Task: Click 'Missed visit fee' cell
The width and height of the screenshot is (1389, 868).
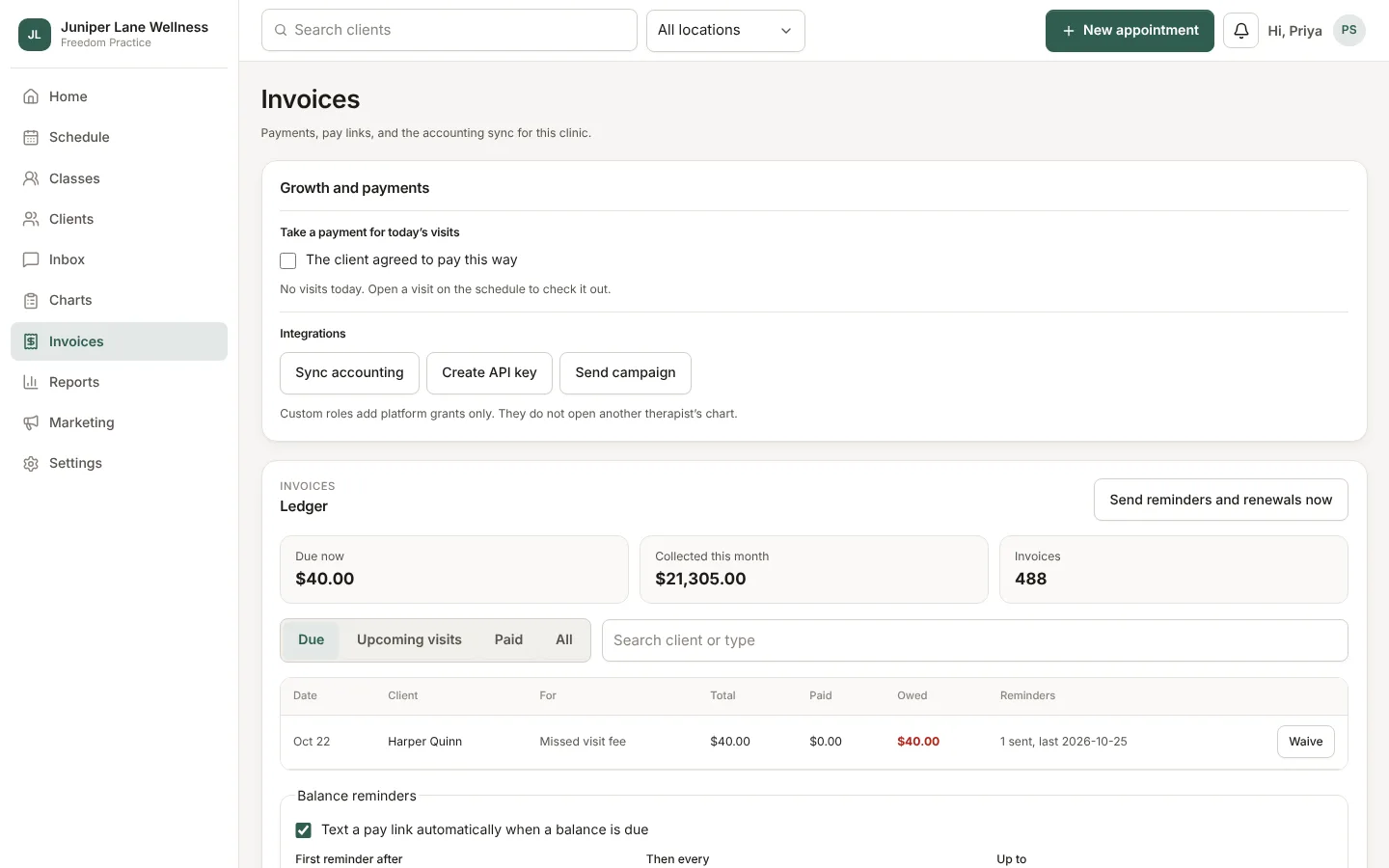Action: [583, 742]
